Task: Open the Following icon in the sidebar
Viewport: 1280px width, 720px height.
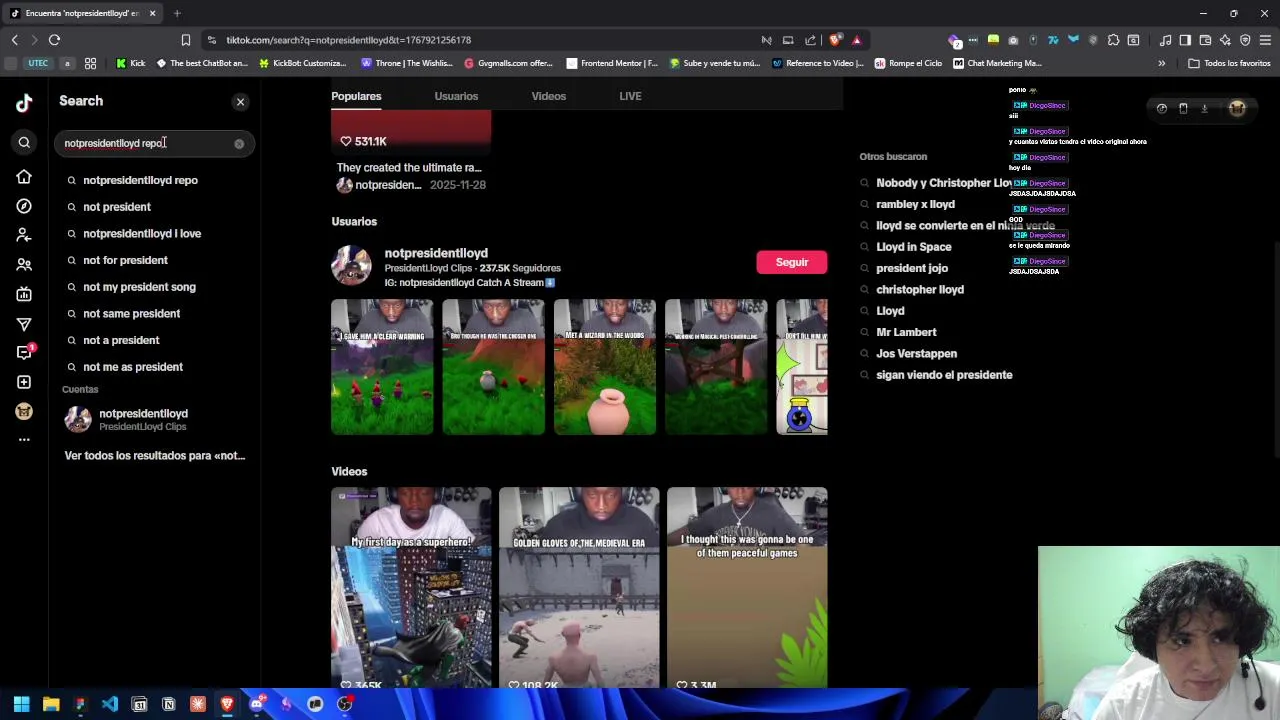Action: [24, 235]
